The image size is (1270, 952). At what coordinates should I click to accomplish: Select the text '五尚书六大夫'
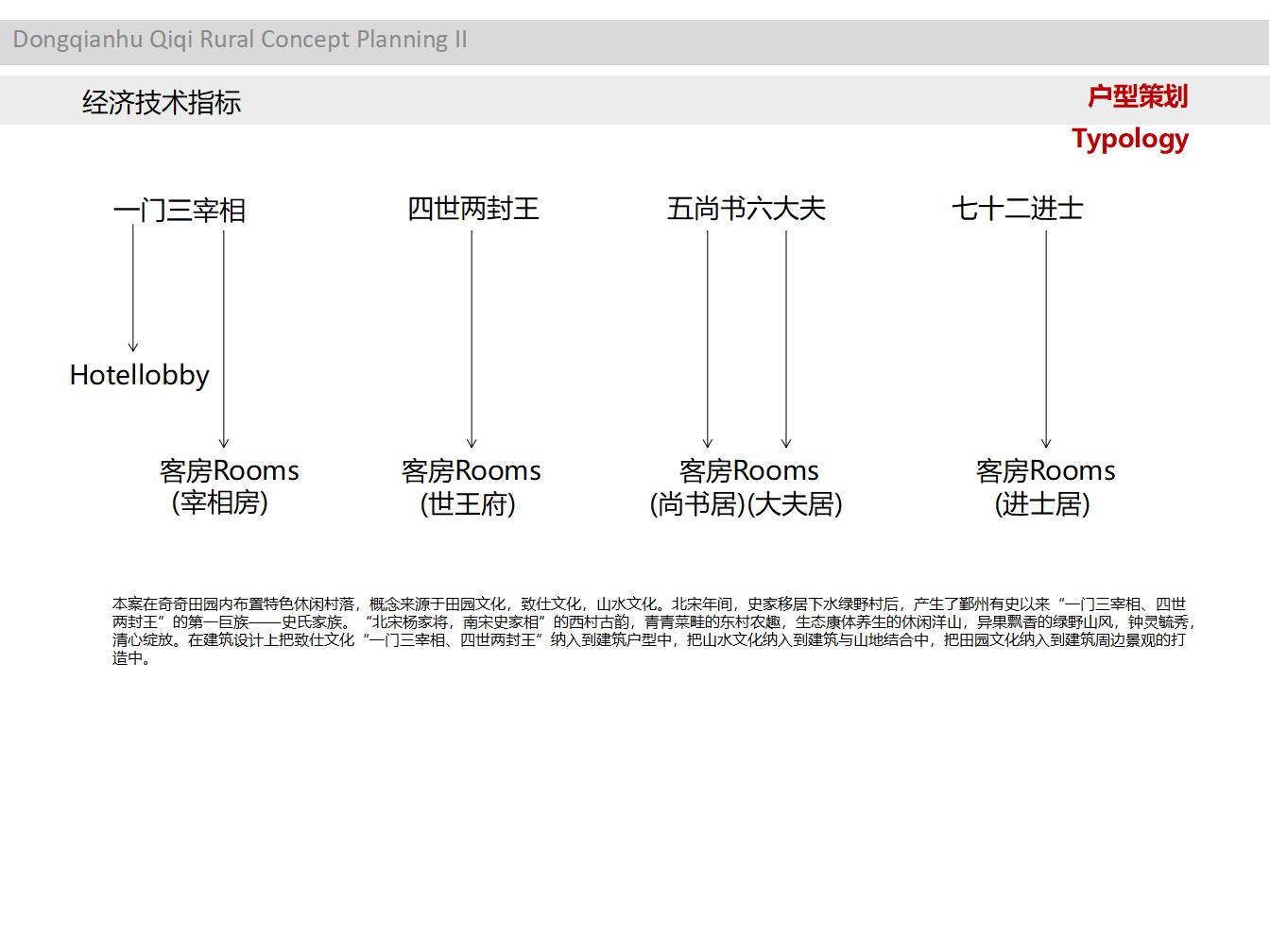pyautogui.click(x=747, y=209)
